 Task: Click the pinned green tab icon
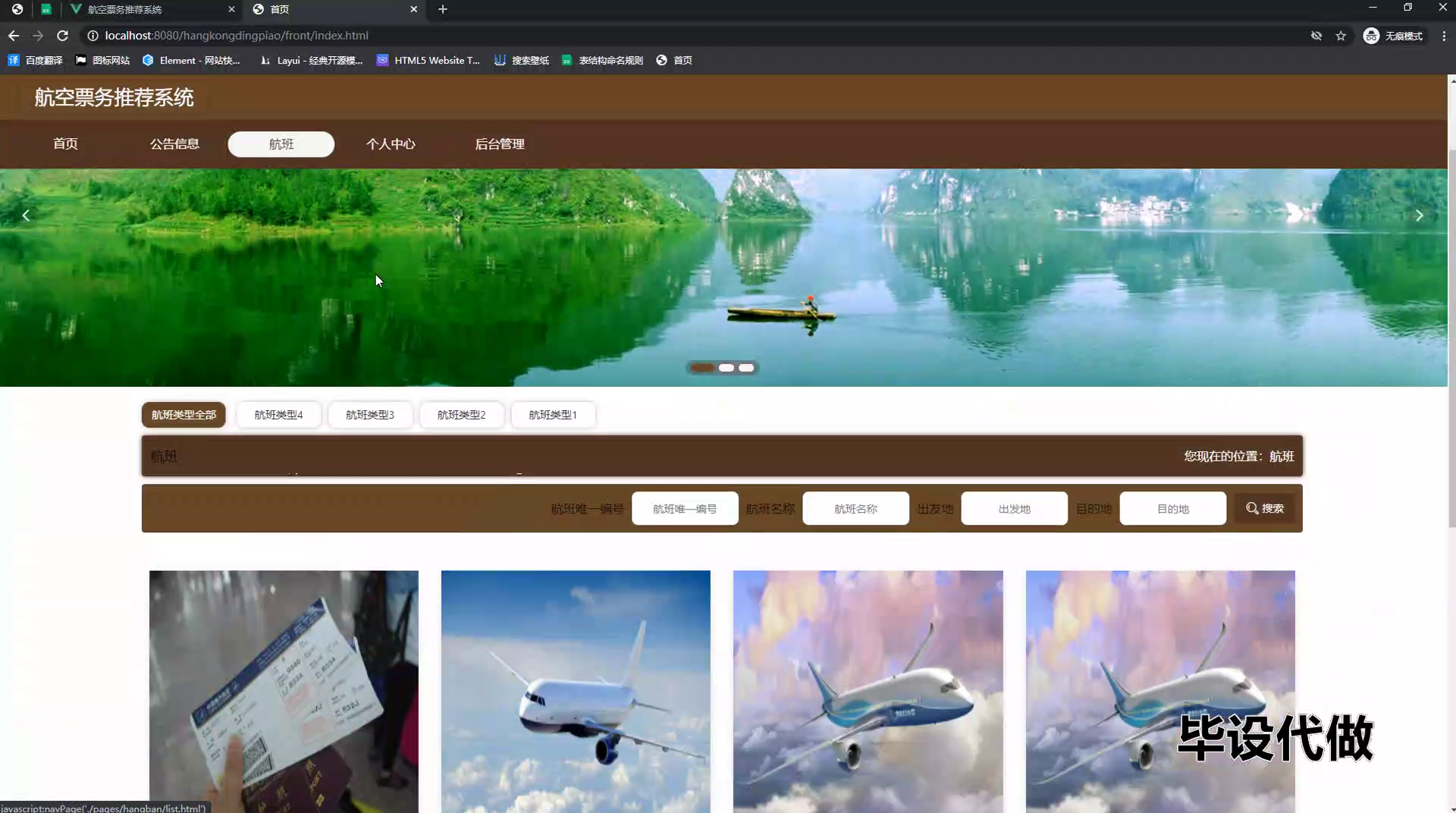click(x=46, y=9)
